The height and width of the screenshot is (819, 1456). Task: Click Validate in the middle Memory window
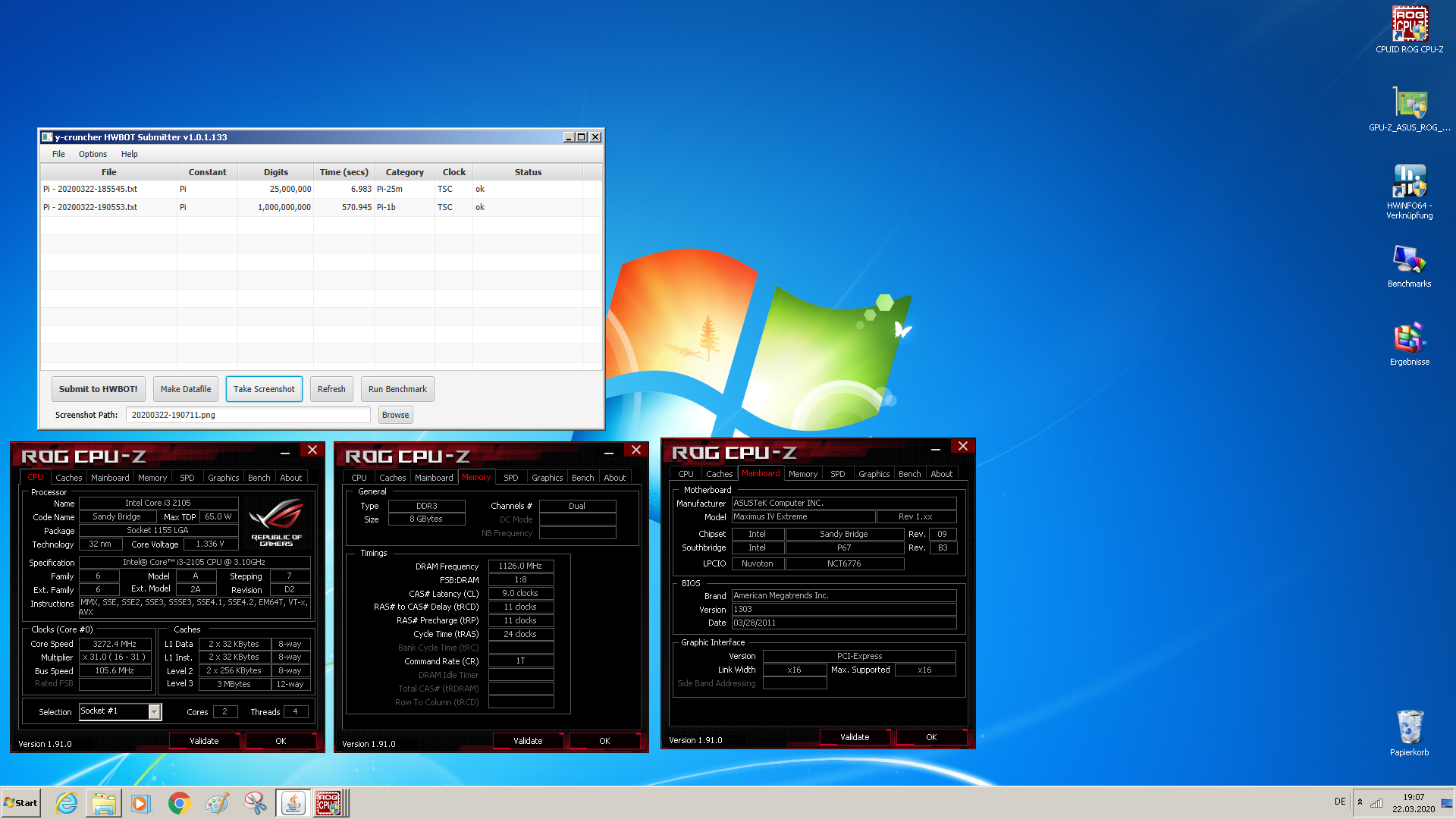point(528,741)
